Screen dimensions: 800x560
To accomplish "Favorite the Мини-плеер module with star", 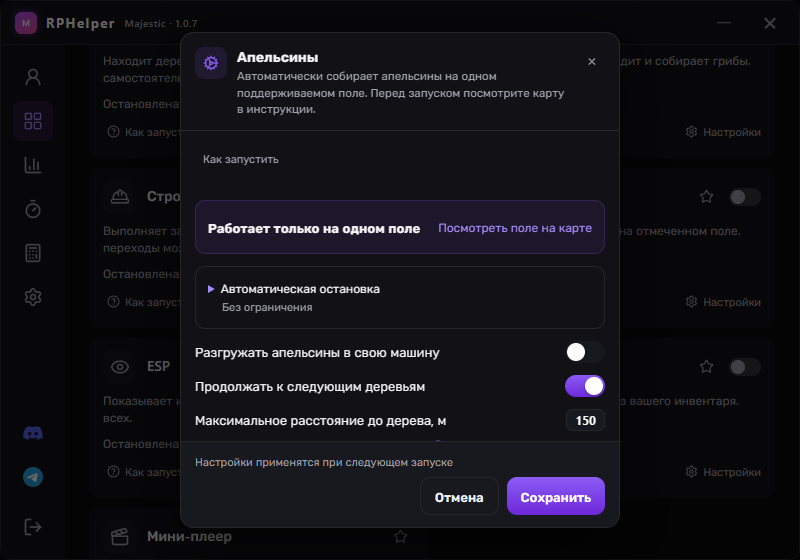I will [x=401, y=537].
